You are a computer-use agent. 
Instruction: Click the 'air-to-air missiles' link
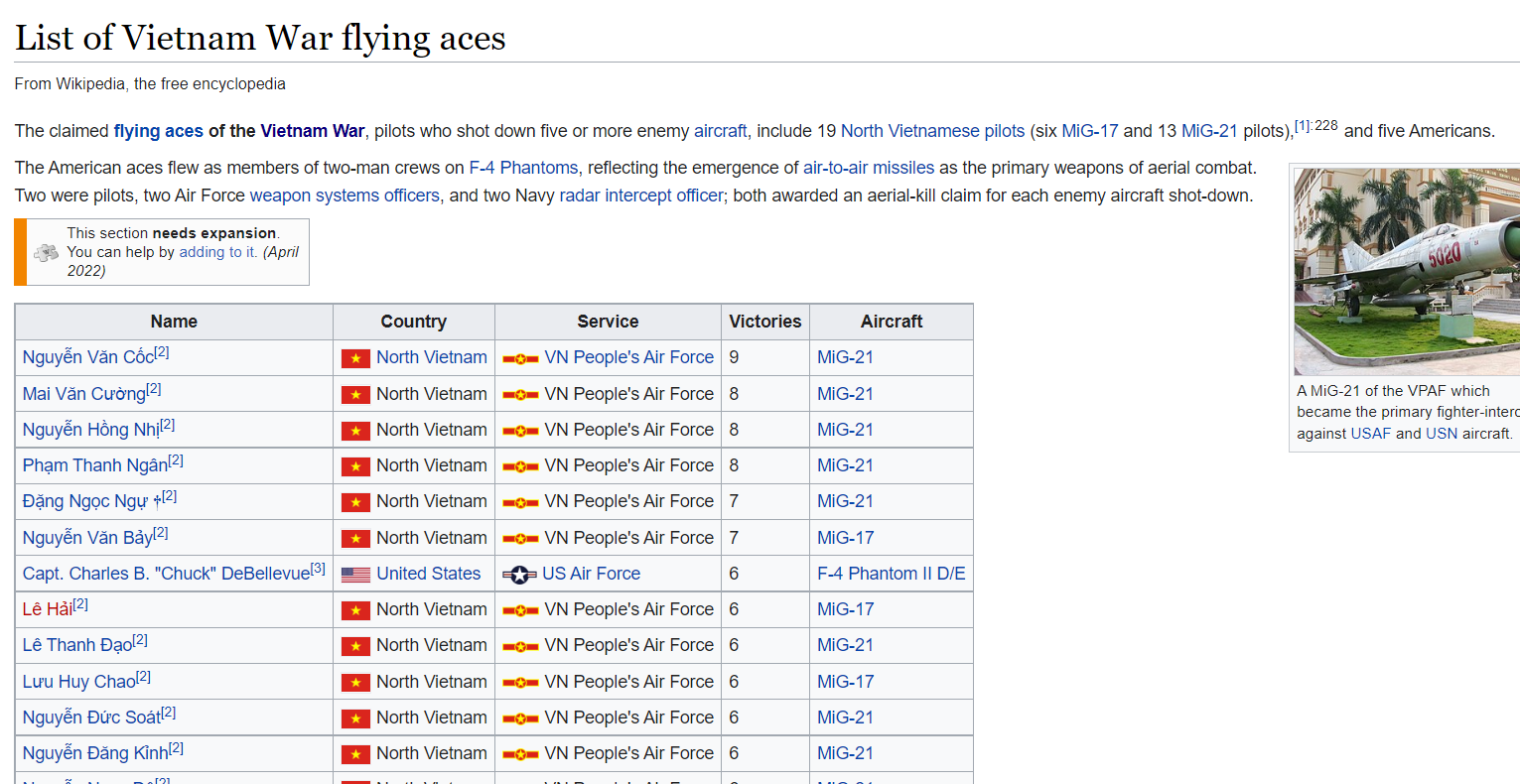tap(868, 168)
